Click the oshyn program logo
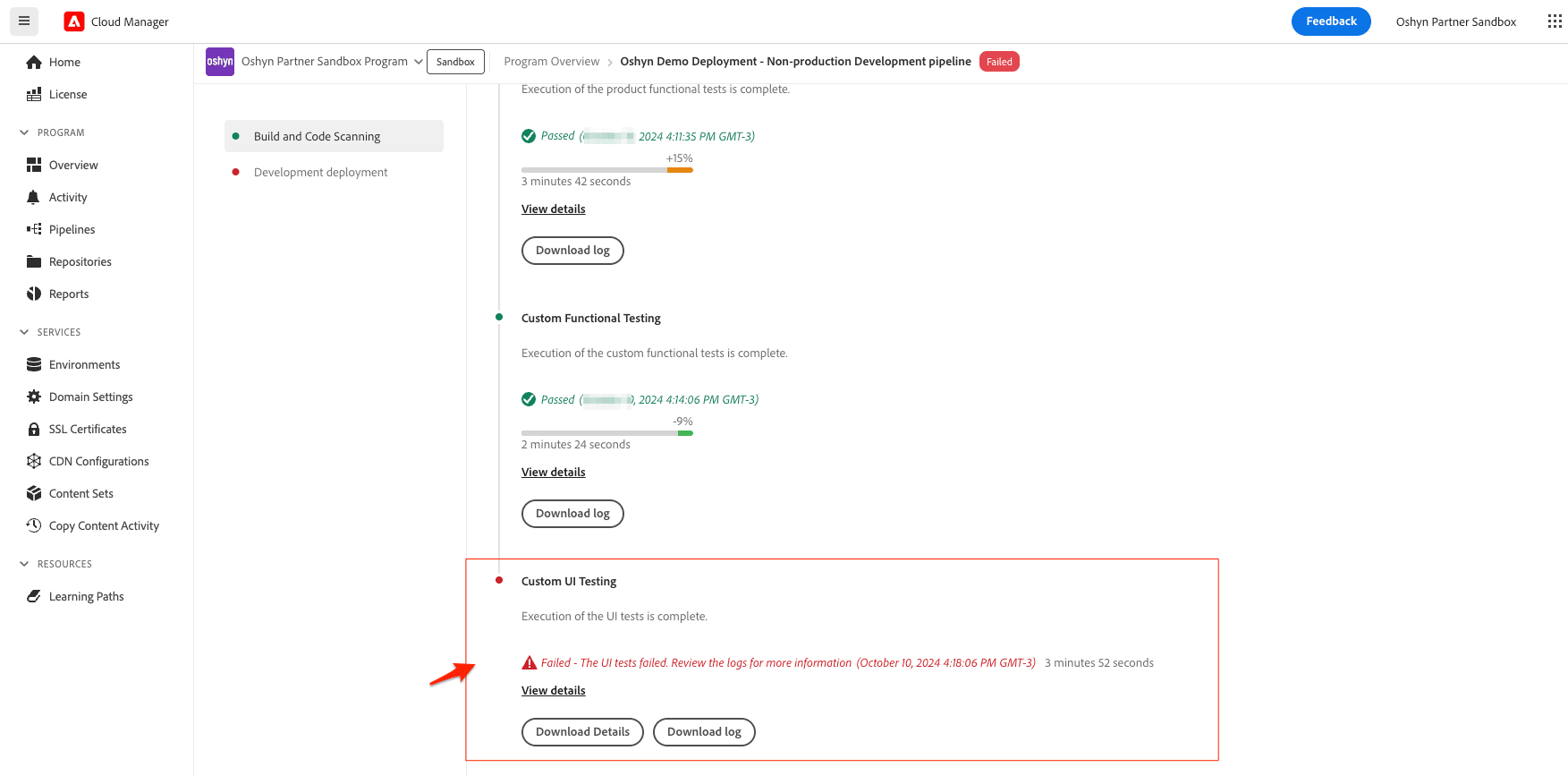 pos(220,62)
